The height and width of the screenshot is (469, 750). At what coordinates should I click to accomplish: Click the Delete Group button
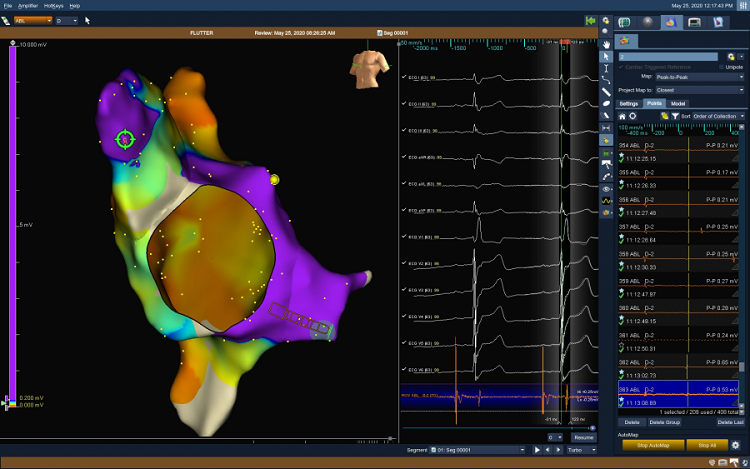coord(664,423)
